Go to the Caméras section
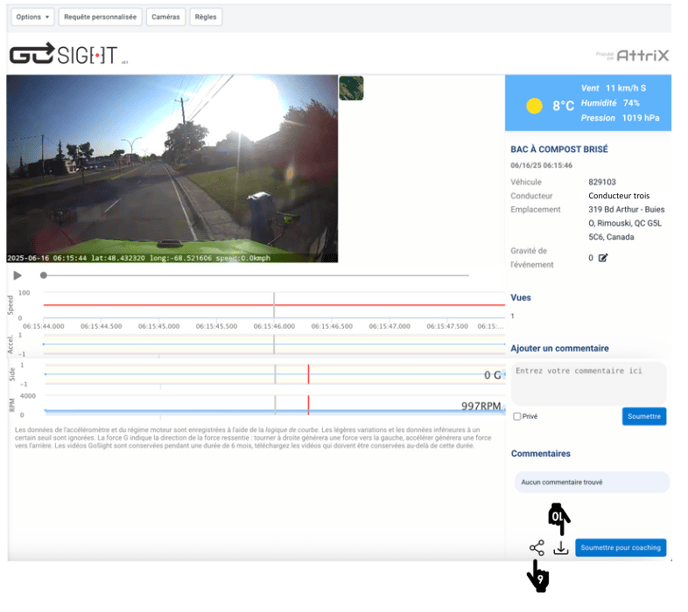The image size is (688, 612). [165, 17]
